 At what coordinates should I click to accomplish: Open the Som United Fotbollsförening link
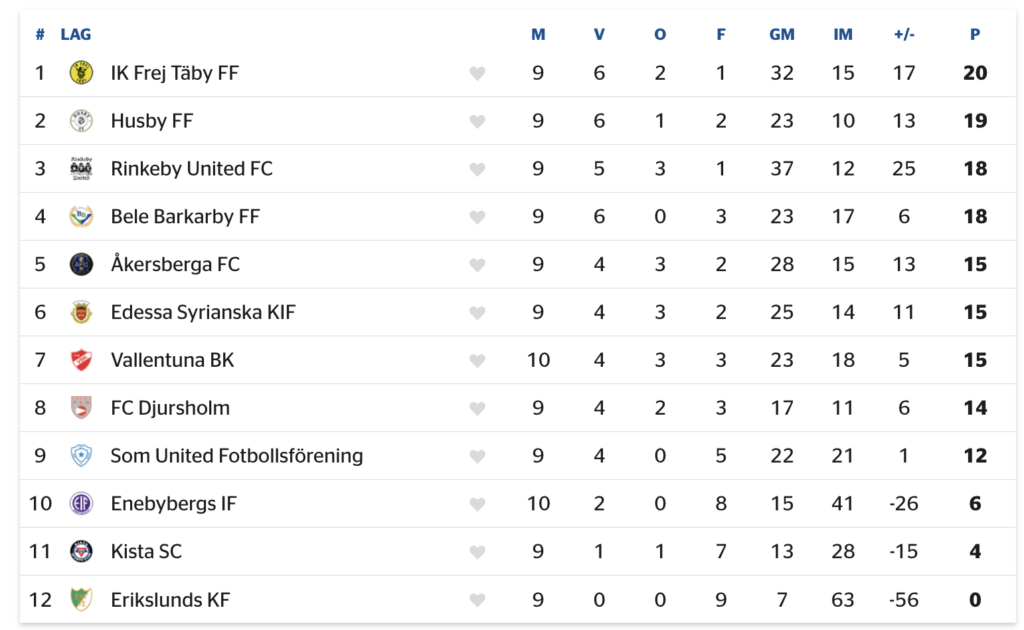click(x=236, y=456)
